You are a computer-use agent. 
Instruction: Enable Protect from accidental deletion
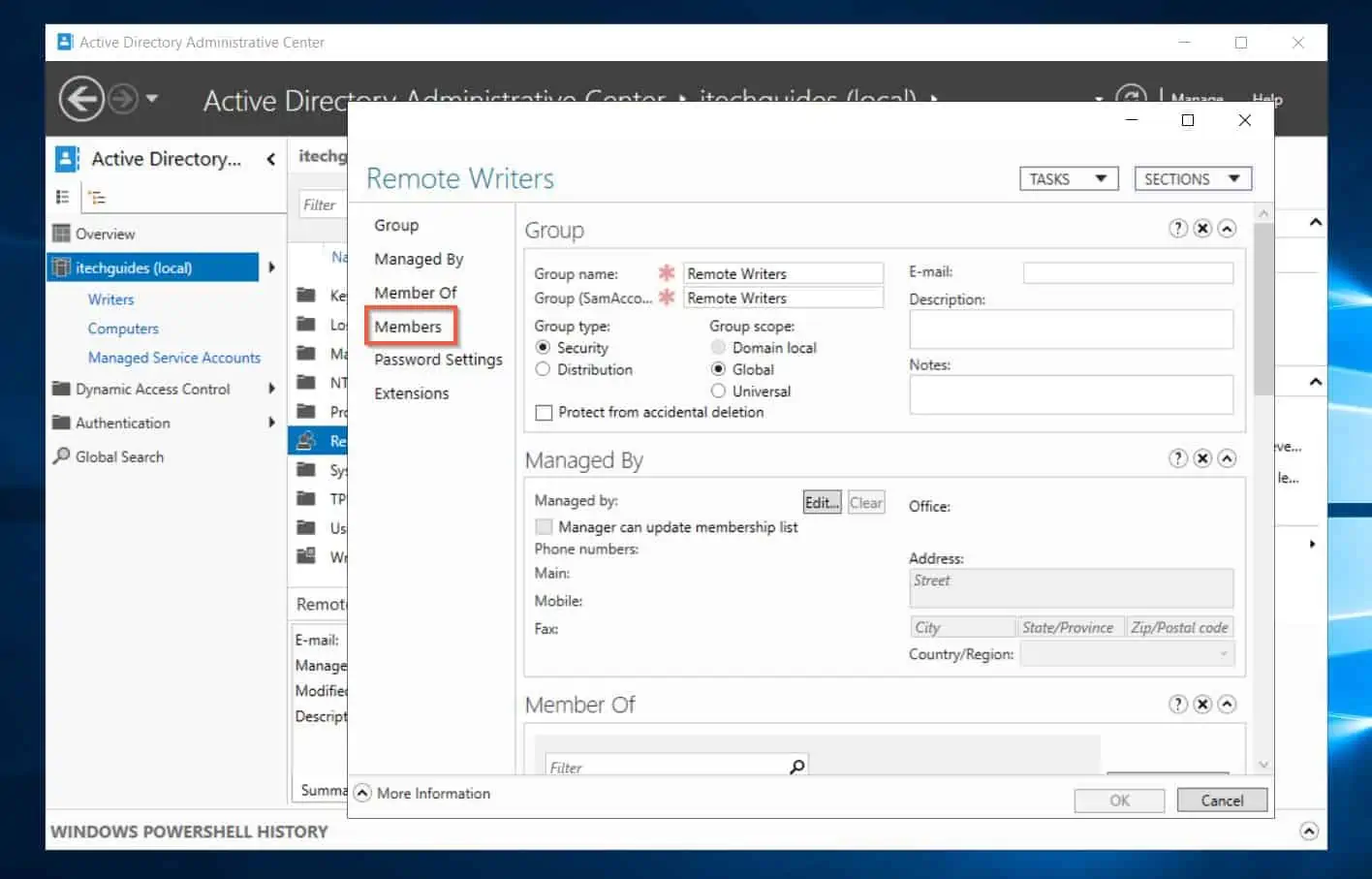click(544, 413)
